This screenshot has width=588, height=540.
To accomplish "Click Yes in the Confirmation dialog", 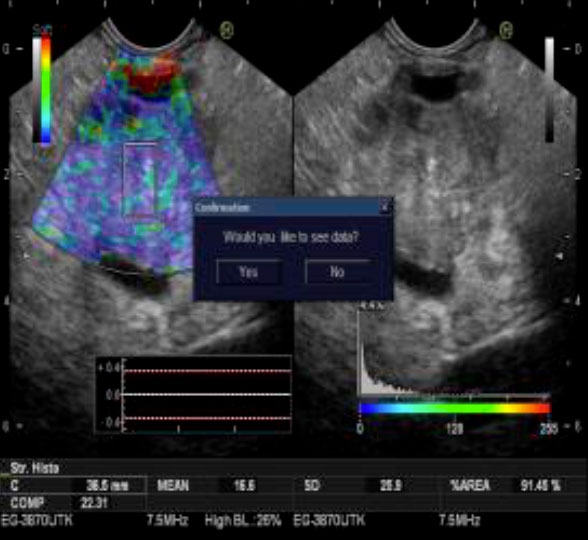I will click(x=249, y=272).
